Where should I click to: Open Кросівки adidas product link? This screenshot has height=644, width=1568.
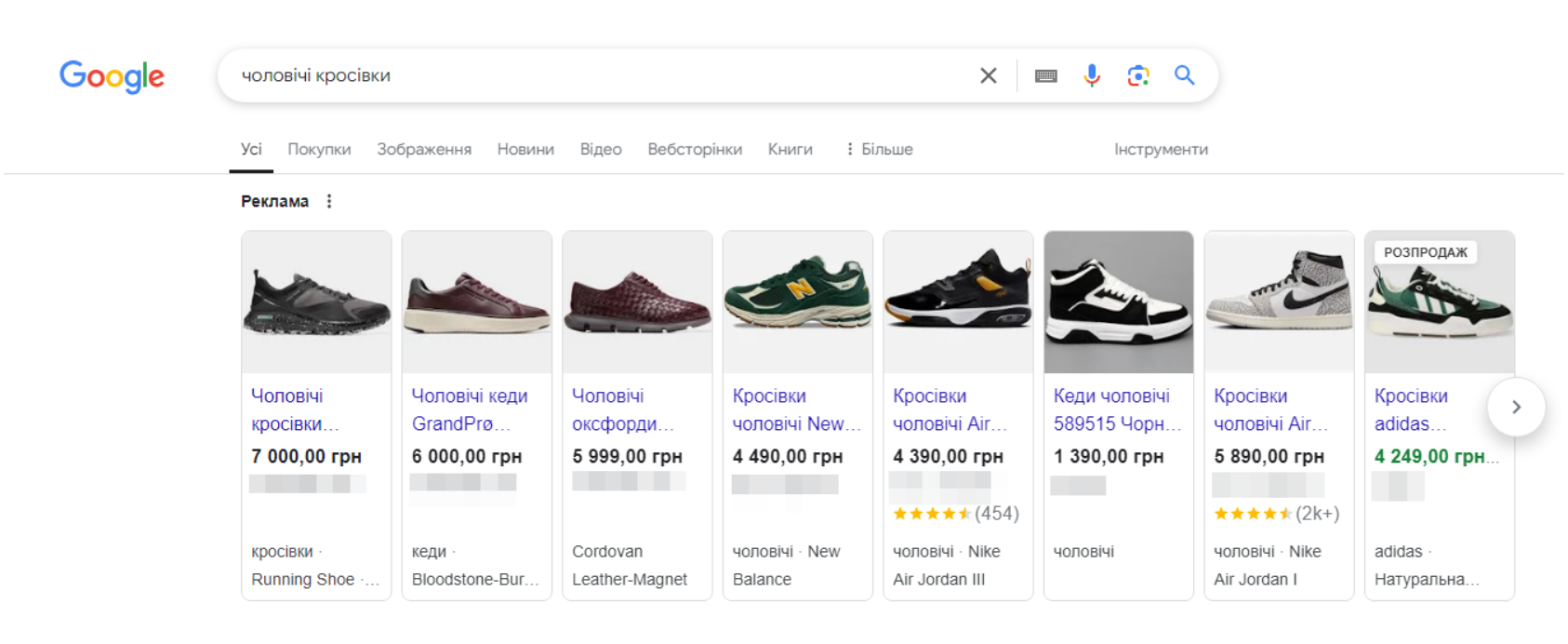(x=1411, y=409)
